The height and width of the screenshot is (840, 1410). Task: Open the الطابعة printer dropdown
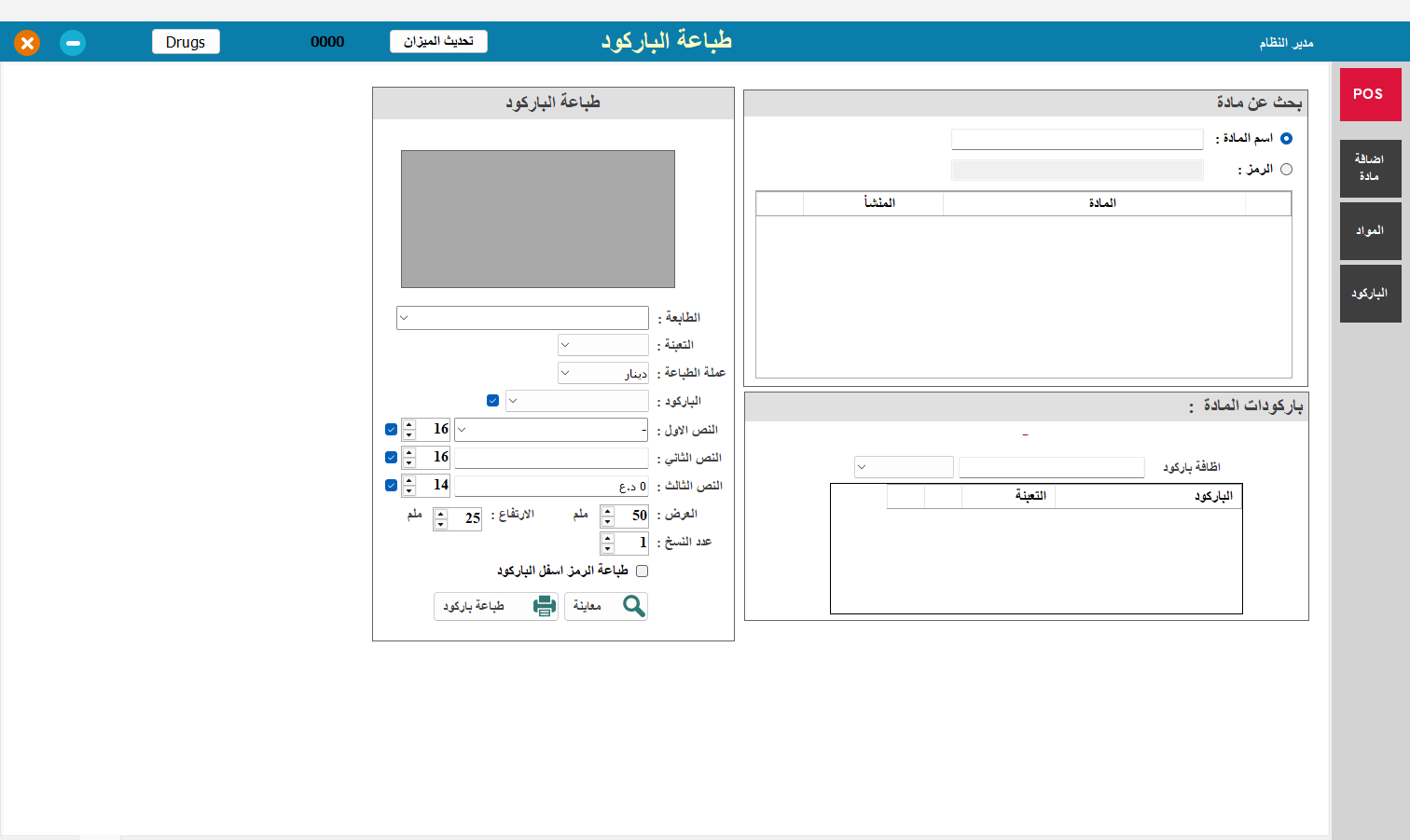coord(522,318)
